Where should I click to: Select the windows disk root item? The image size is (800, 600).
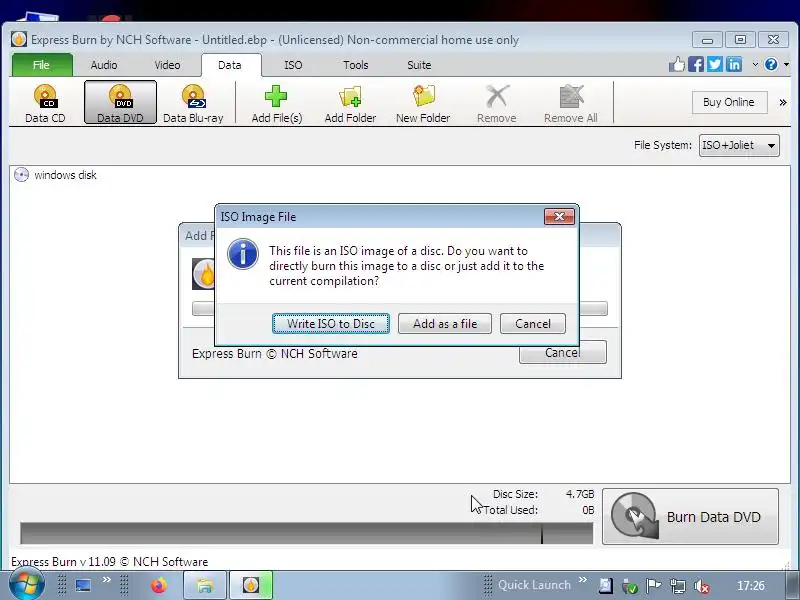(65, 175)
